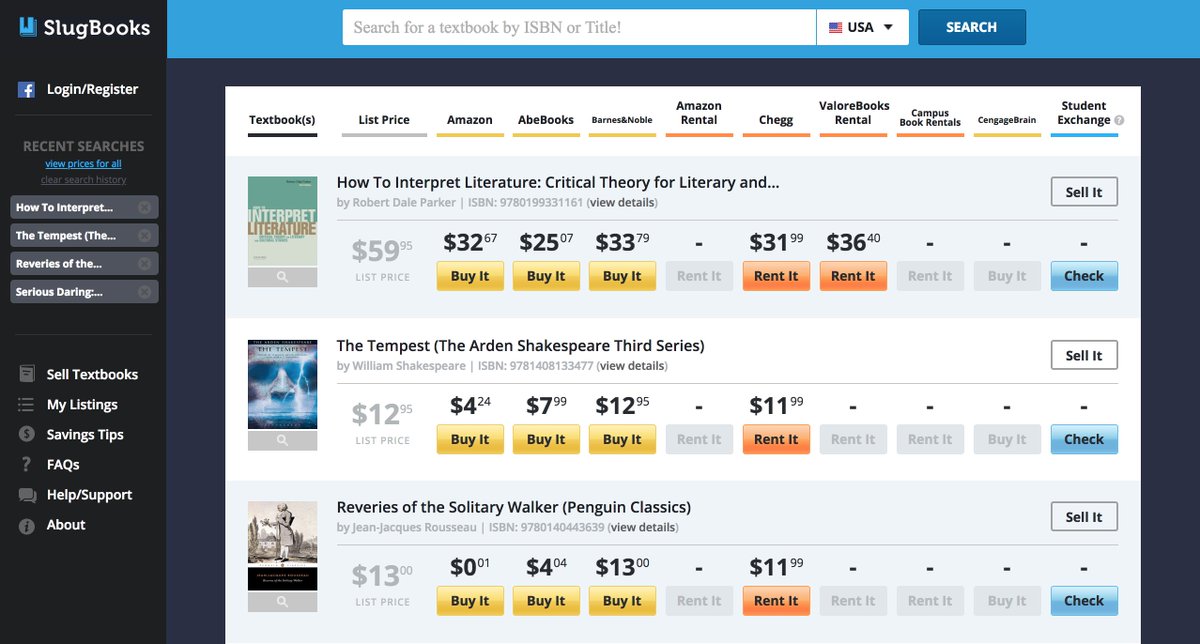Image resolution: width=1200 pixels, height=644 pixels.
Task: Buy Reveries on Amazon for $0.01
Action: pyautogui.click(x=470, y=601)
